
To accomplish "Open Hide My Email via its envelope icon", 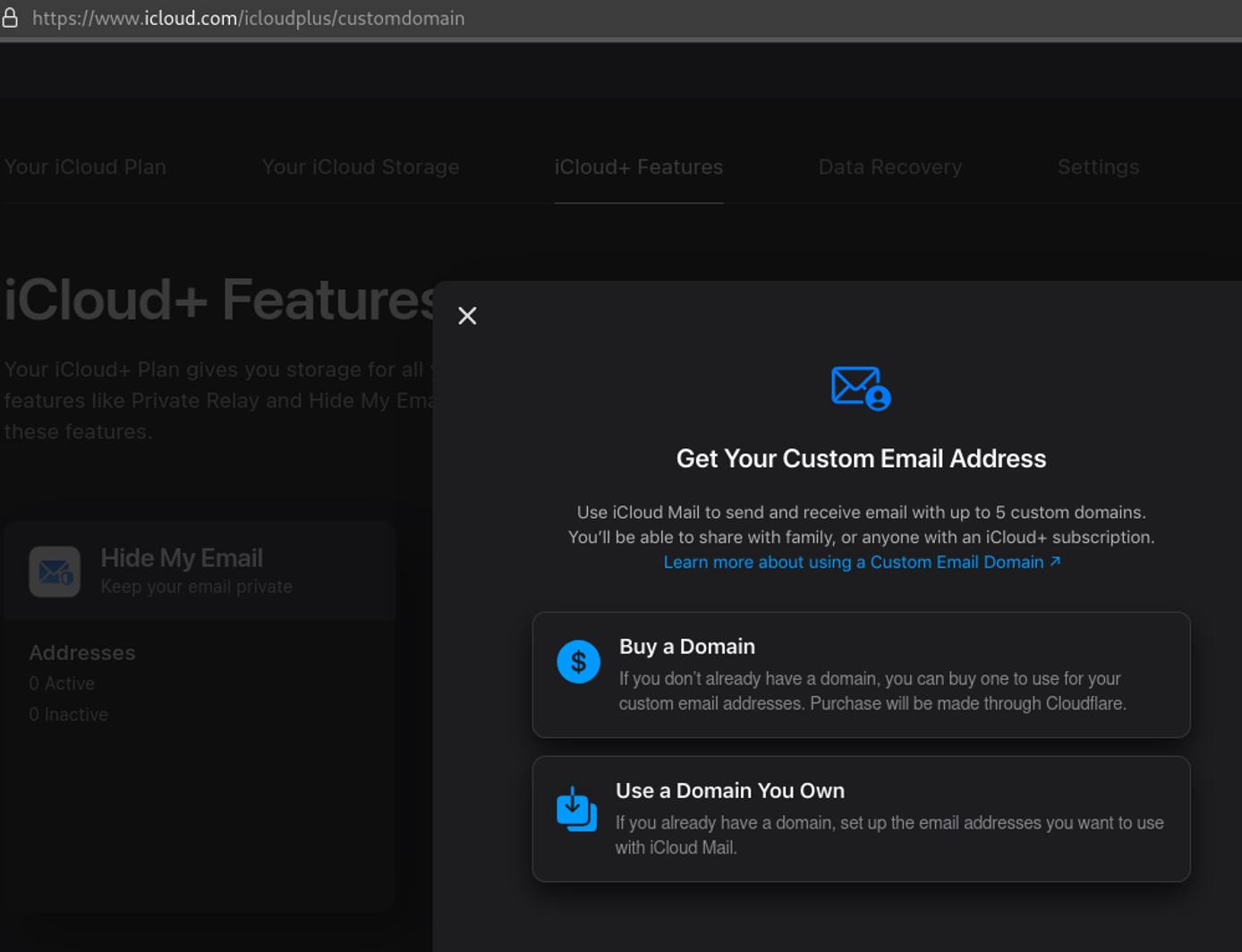I will [54, 570].
